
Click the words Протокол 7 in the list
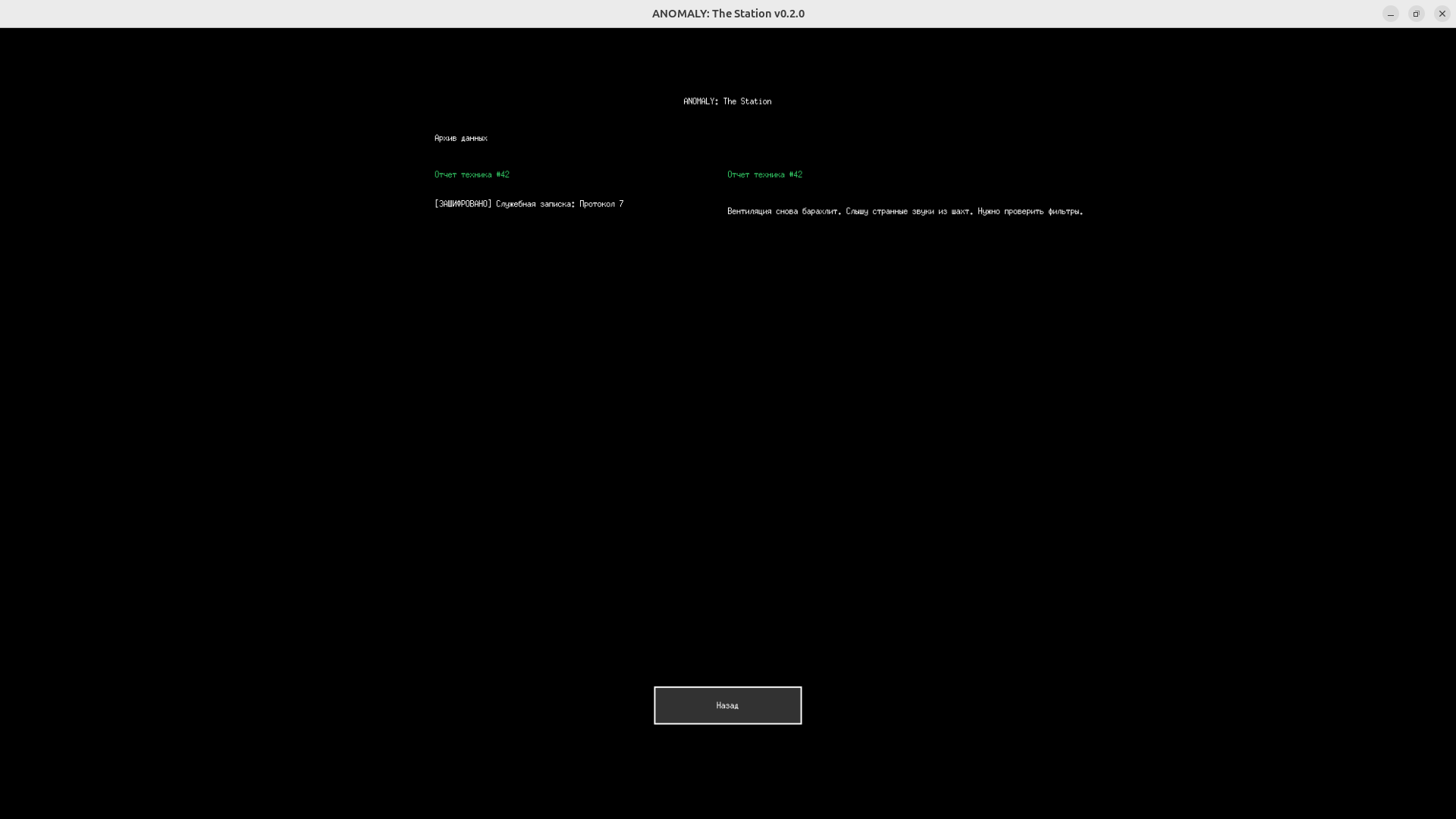click(x=601, y=204)
